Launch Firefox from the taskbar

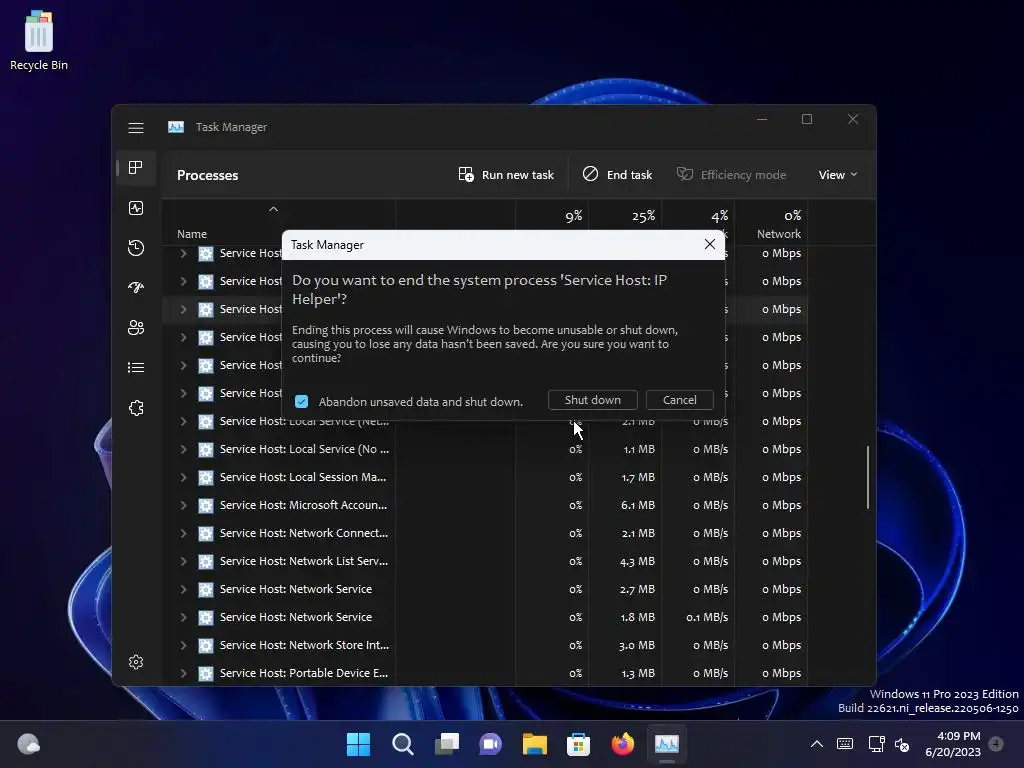click(x=622, y=744)
